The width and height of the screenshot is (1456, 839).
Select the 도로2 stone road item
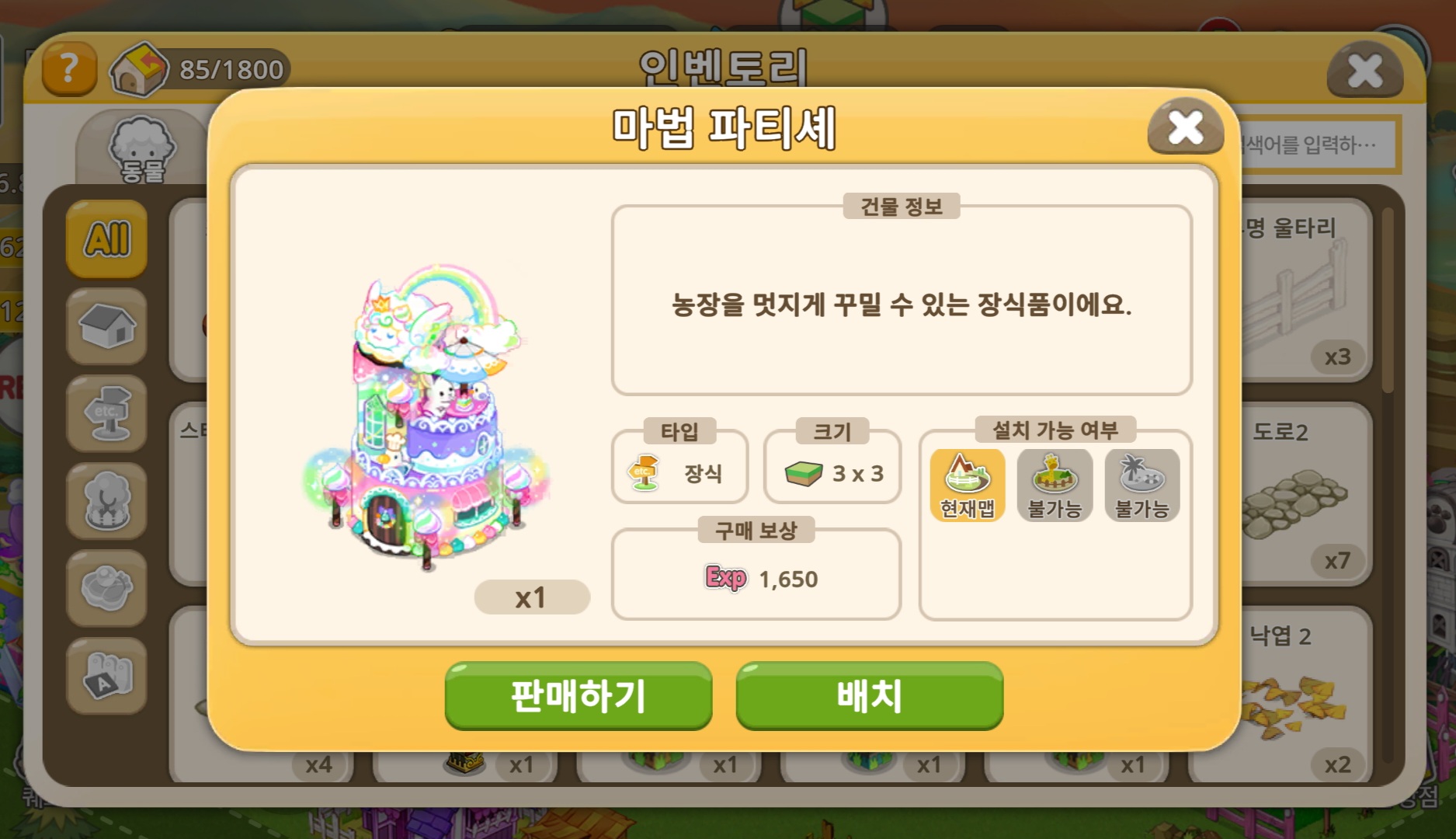[1306, 494]
